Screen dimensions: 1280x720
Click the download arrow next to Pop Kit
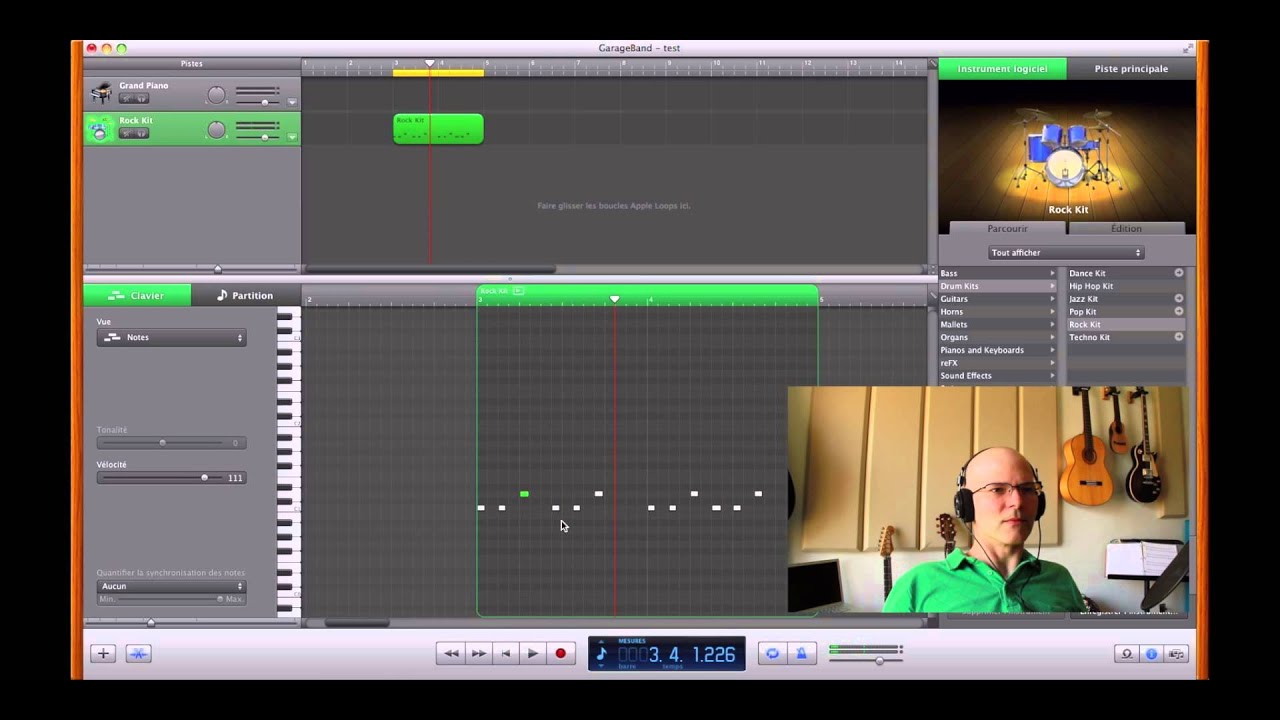click(x=1179, y=312)
